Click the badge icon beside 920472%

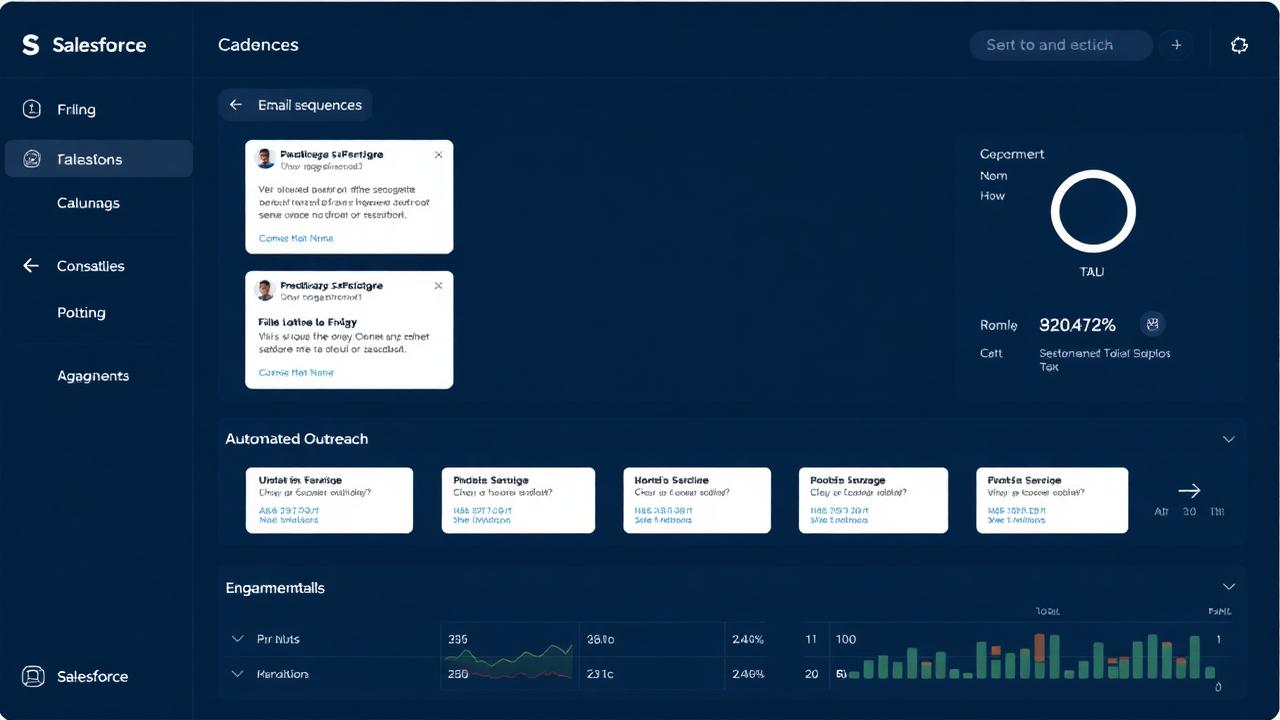click(1153, 324)
